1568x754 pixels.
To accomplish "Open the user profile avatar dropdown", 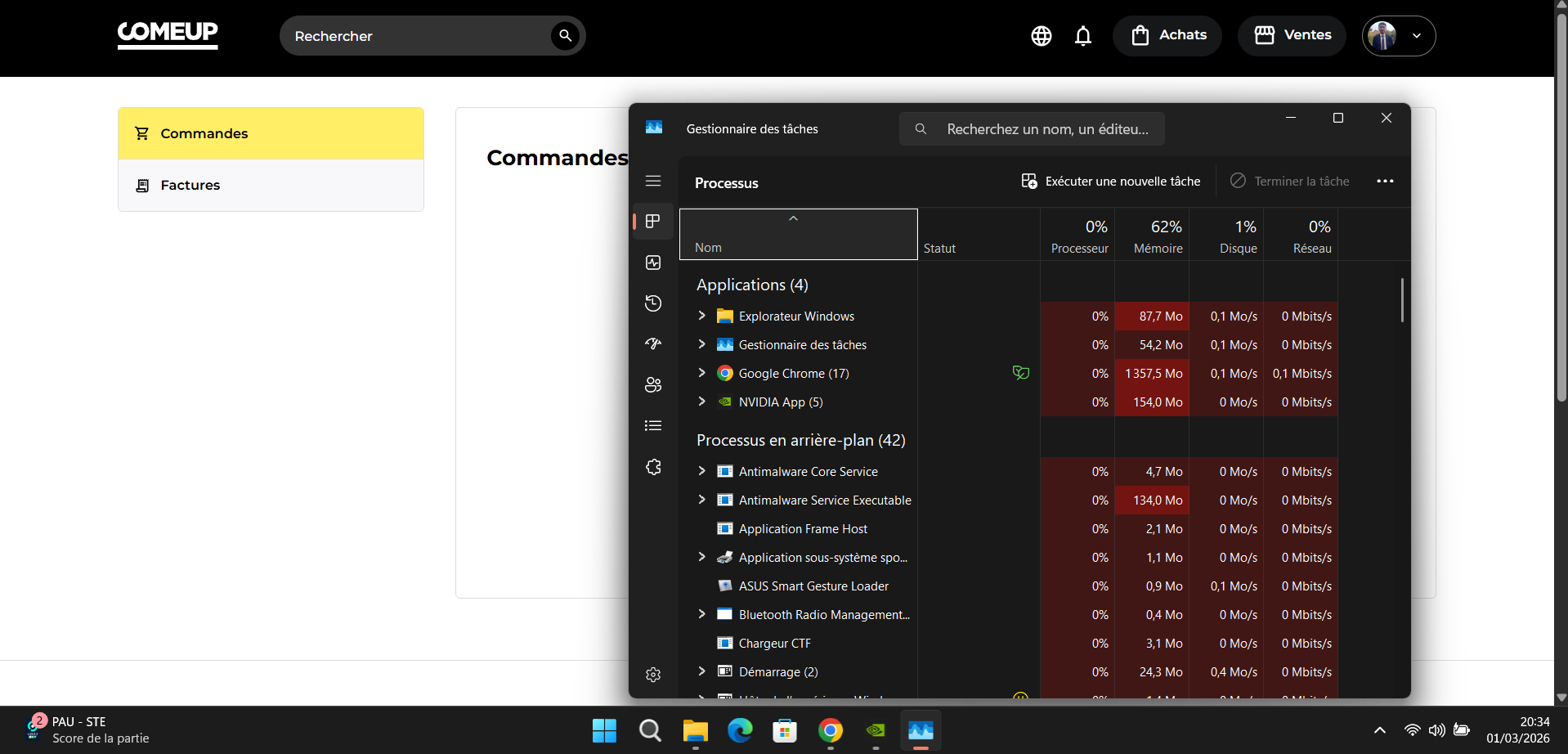I will click(1398, 36).
